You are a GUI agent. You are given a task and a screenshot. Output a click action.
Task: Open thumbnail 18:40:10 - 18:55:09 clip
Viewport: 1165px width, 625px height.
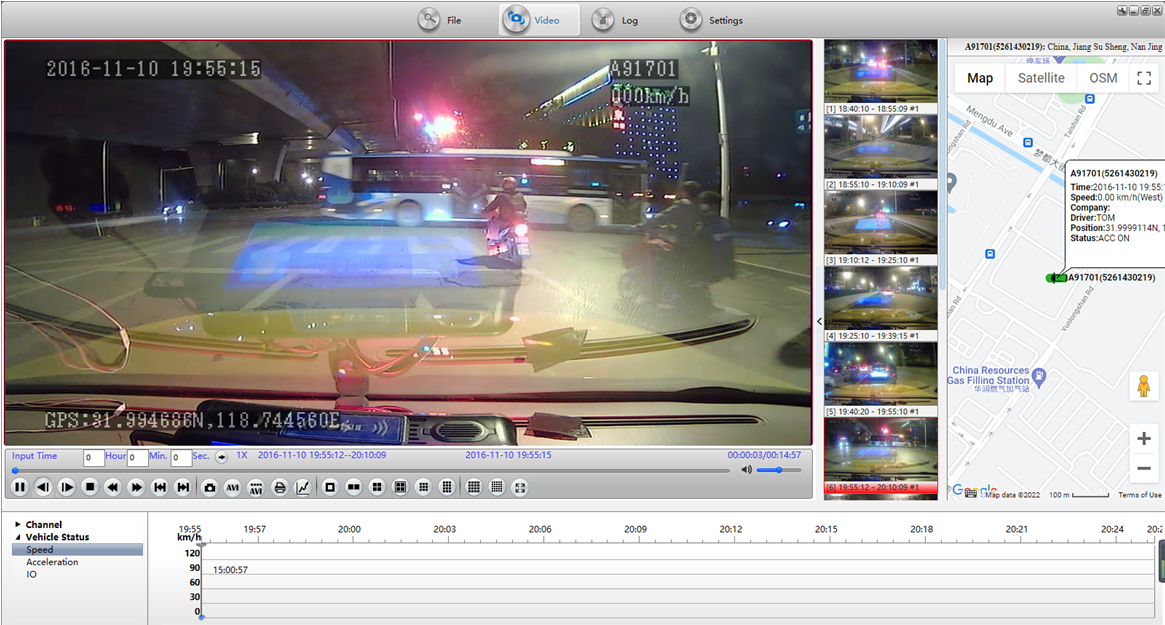(x=880, y=77)
